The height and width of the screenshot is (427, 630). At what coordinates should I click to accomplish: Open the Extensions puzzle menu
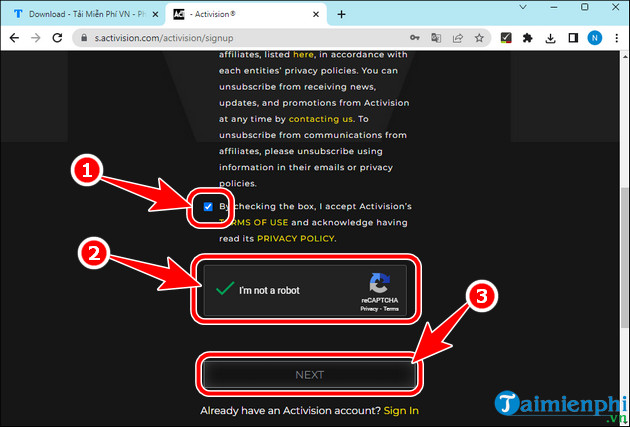click(x=528, y=38)
